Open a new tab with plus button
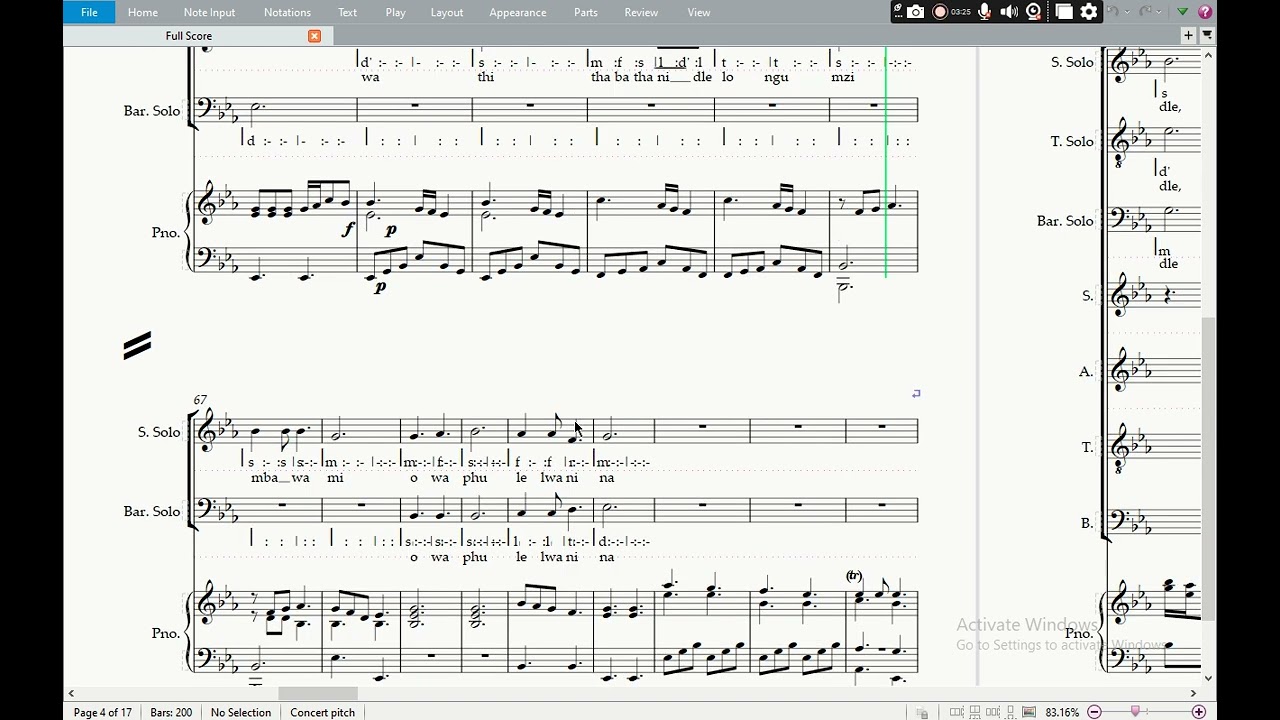The width and height of the screenshot is (1280, 720). pos(1188,35)
